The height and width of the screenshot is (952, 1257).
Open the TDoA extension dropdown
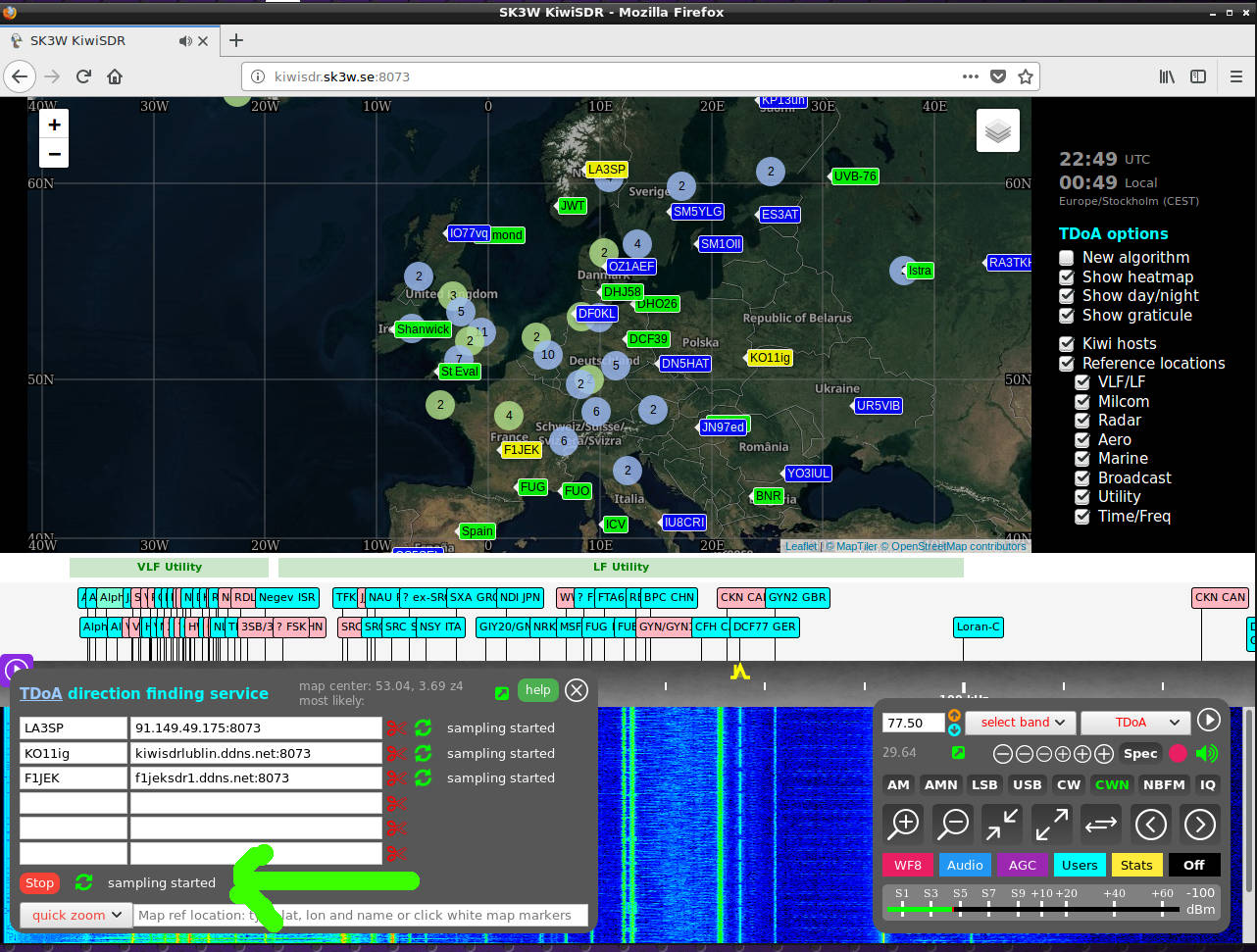tap(1134, 723)
